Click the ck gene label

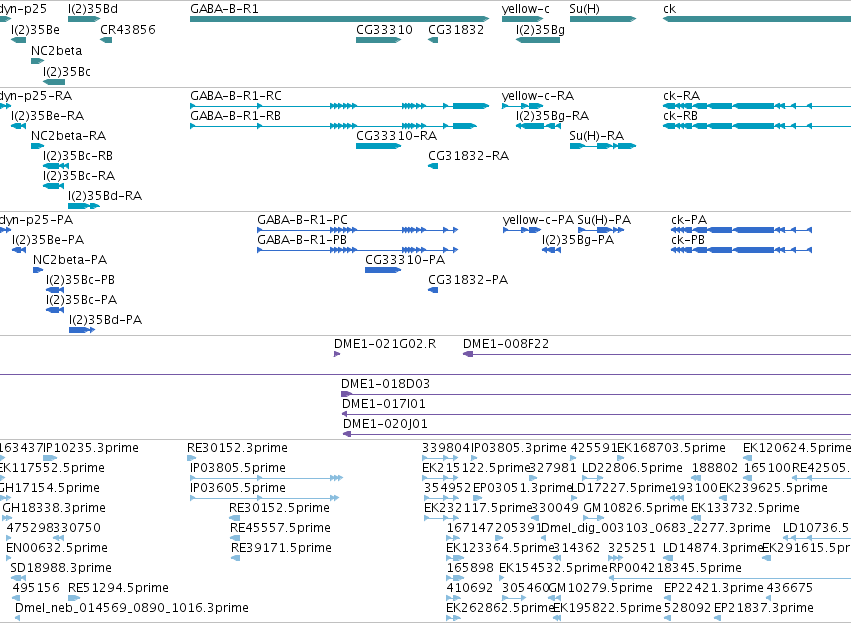[669, 9]
